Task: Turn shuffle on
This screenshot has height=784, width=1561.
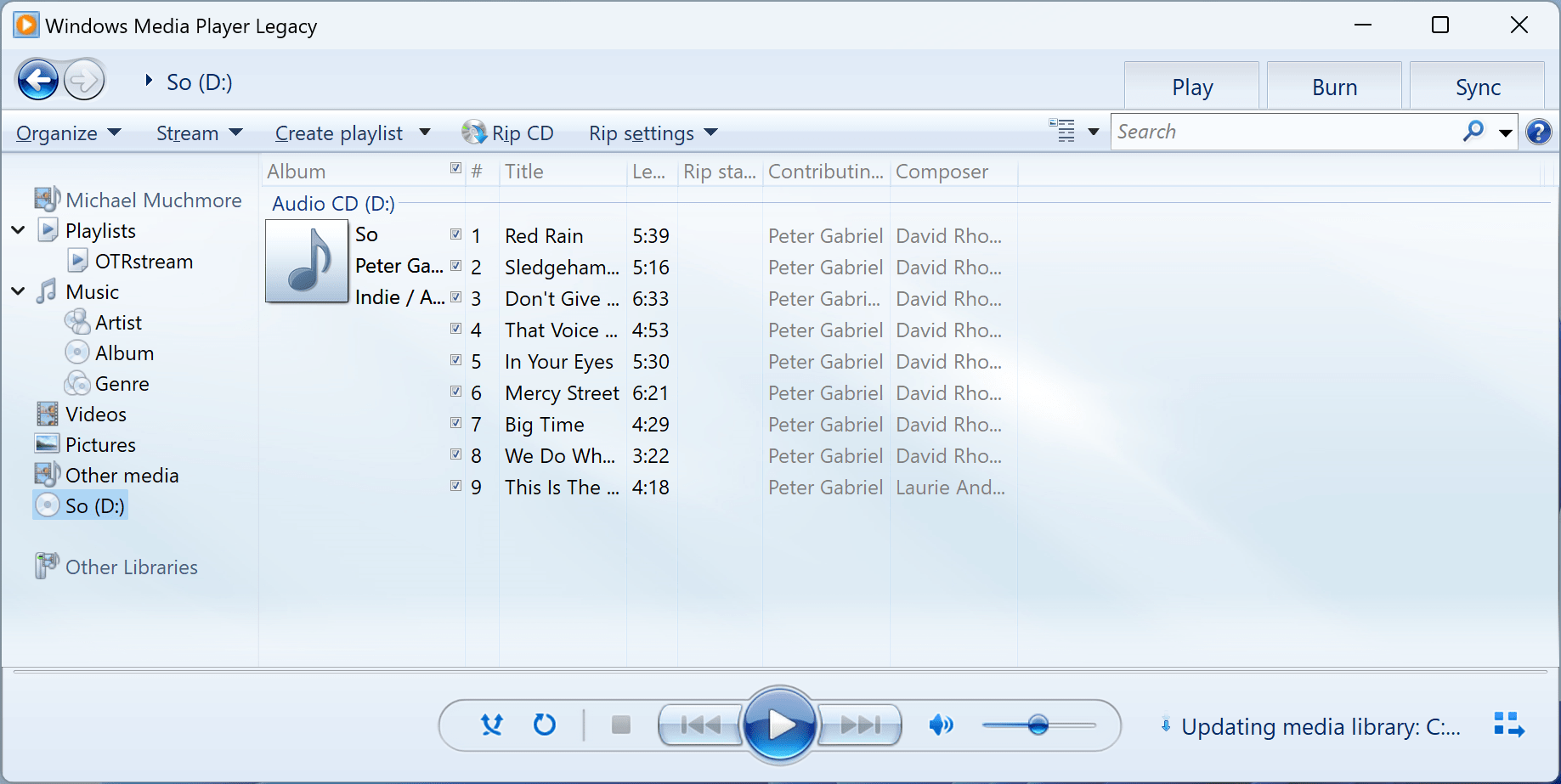Action: point(491,725)
